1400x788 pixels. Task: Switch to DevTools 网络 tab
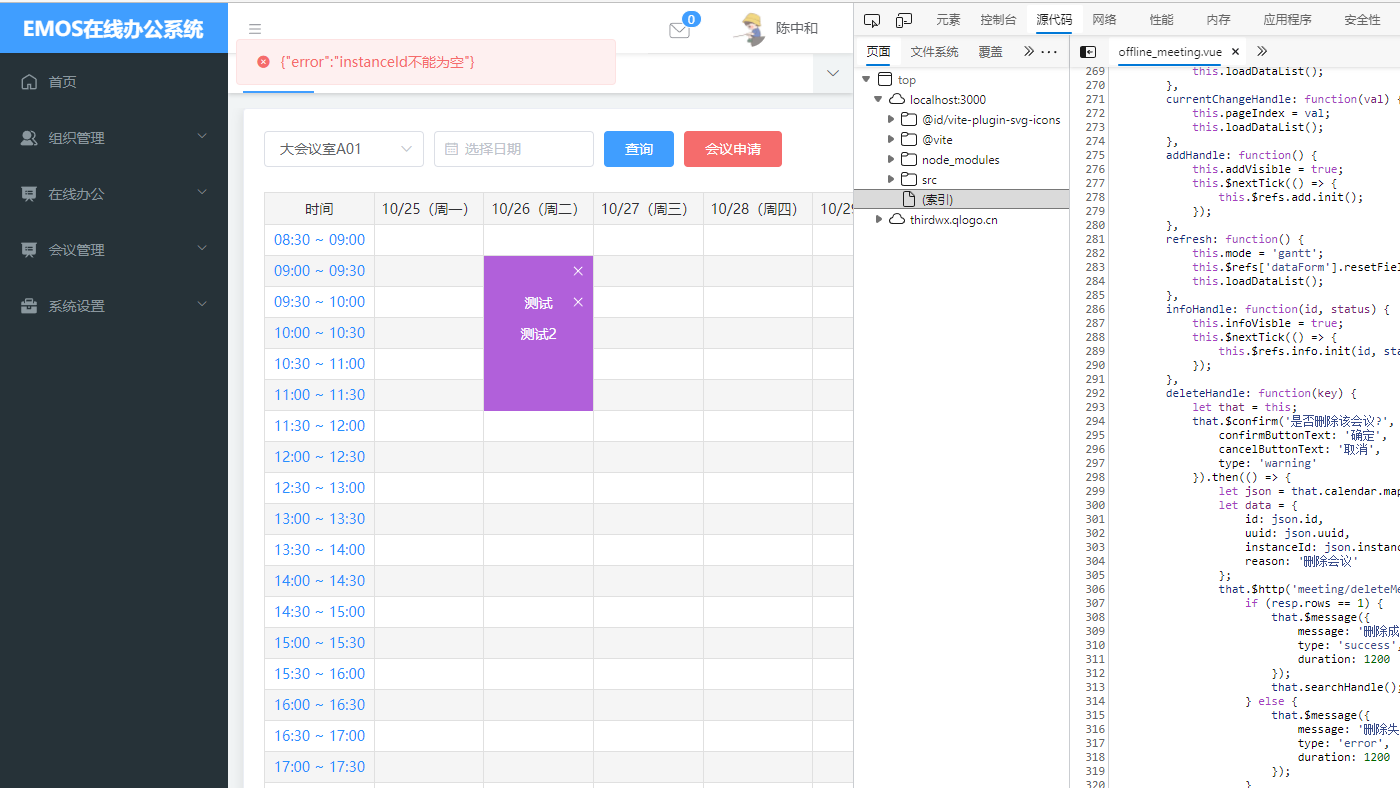pyautogui.click(x=1104, y=20)
